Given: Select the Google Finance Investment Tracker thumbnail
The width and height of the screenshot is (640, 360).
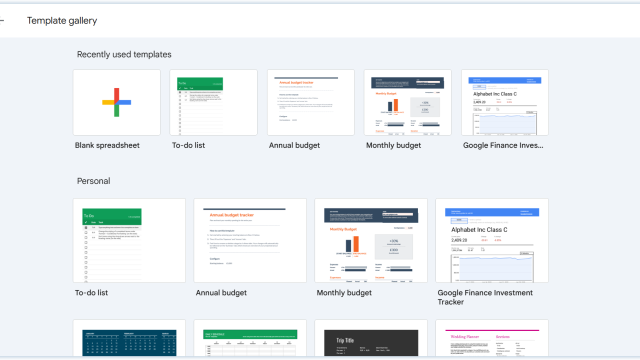Looking at the screenshot, I should click(x=492, y=240).
